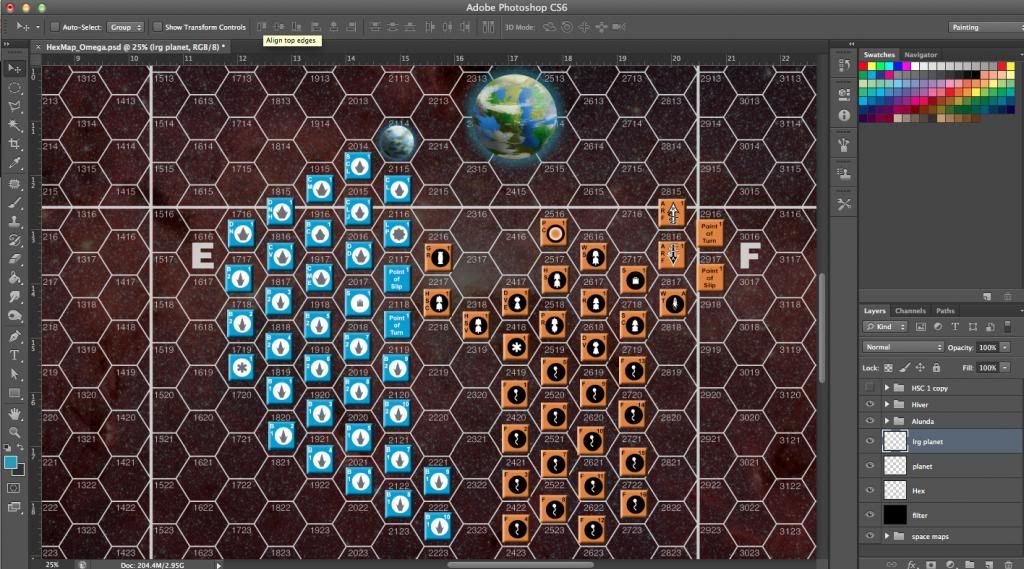The width and height of the screenshot is (1024, 569).
Task: Enable the Auto-Select checkbox
Action: tap(55, 27)
